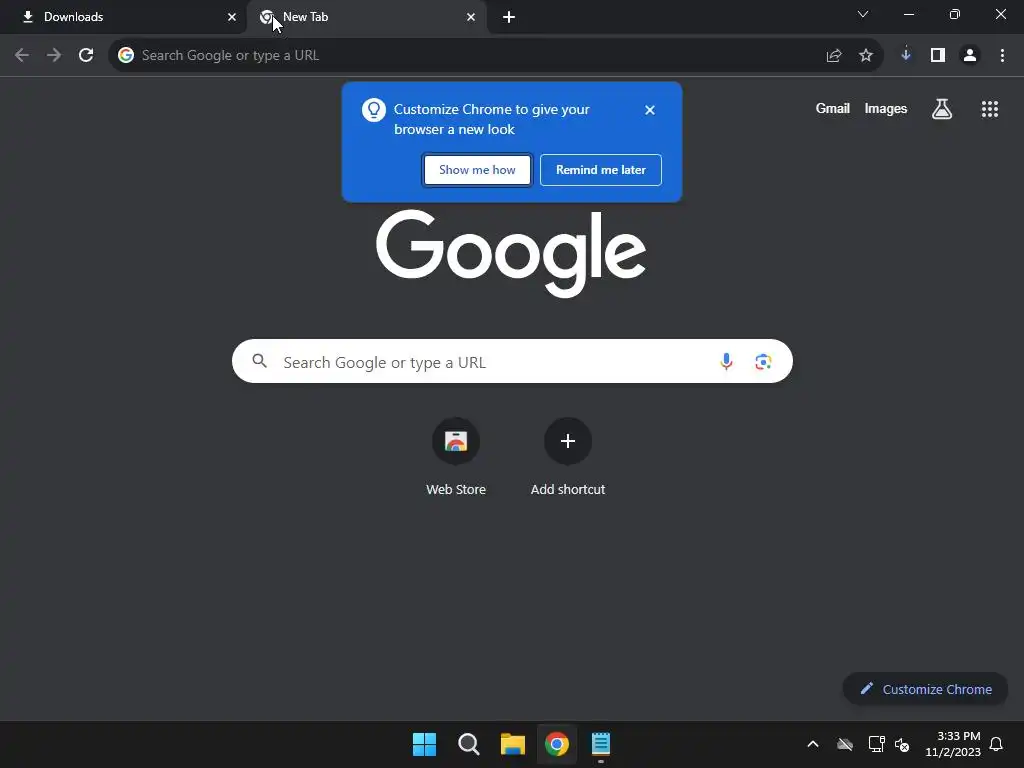
Task: Open Google apps grid
Action: 989,109
